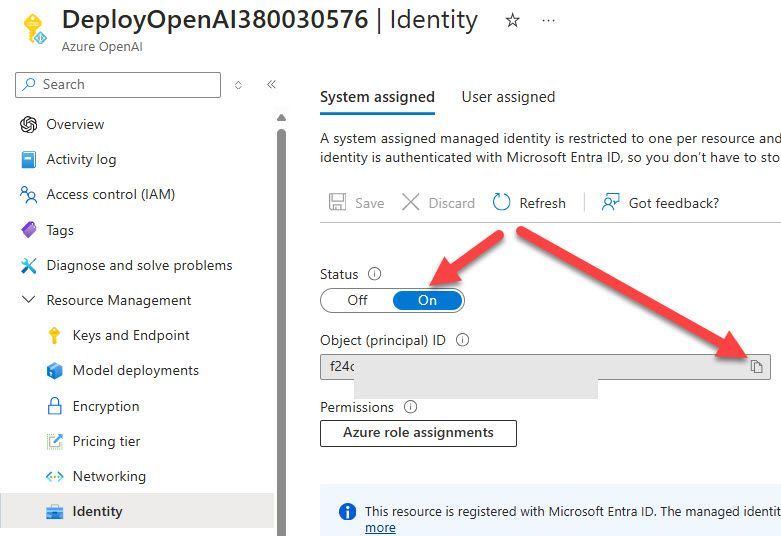Open Azure role assignments
The image size is (781, 536).
418,433
